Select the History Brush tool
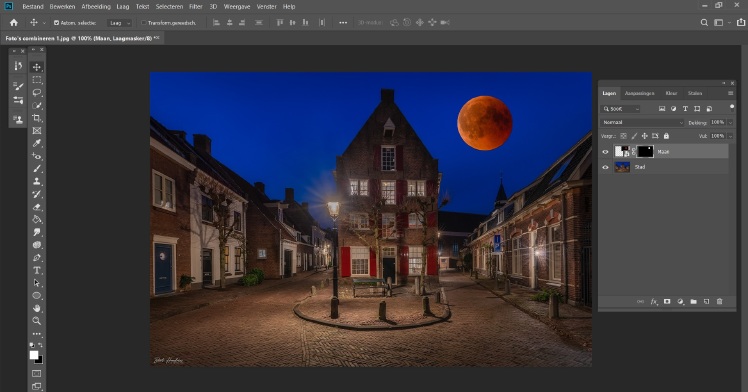The width and height of the screenshot is (748, 392). point(37,194)
